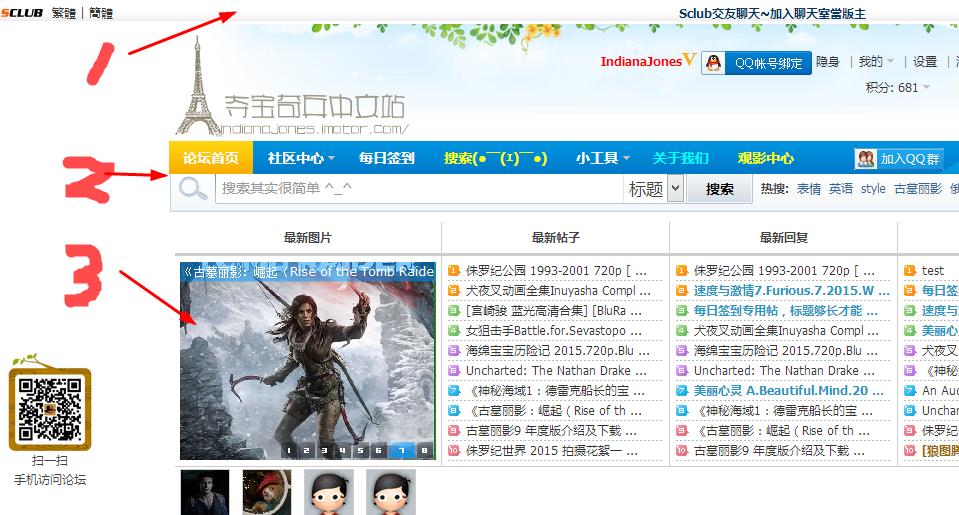Open the test post in rightmost column
This screenshot has width=959, height=515.
932,270
